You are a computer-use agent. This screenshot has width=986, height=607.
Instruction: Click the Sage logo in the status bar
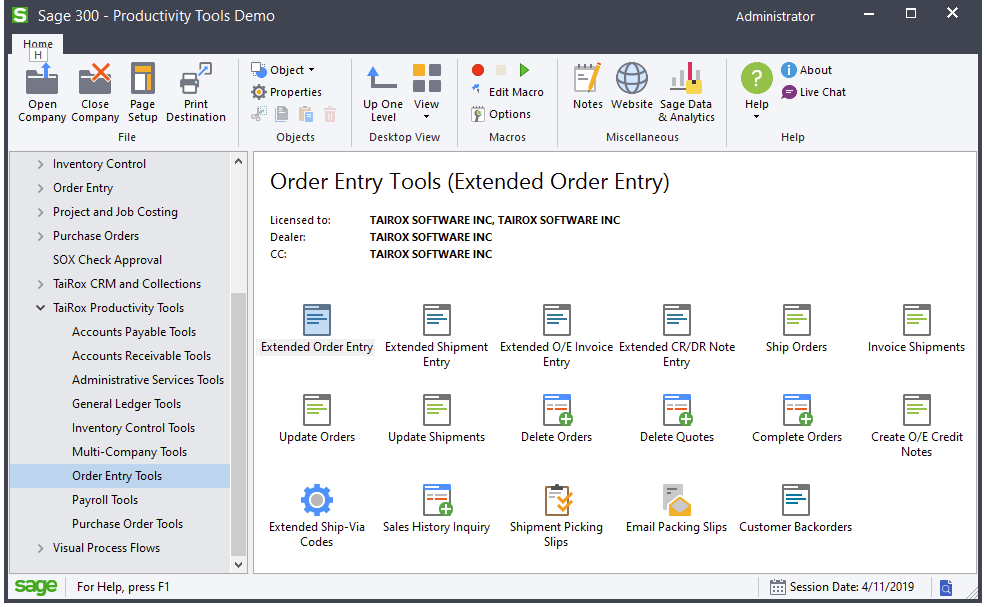36,587
